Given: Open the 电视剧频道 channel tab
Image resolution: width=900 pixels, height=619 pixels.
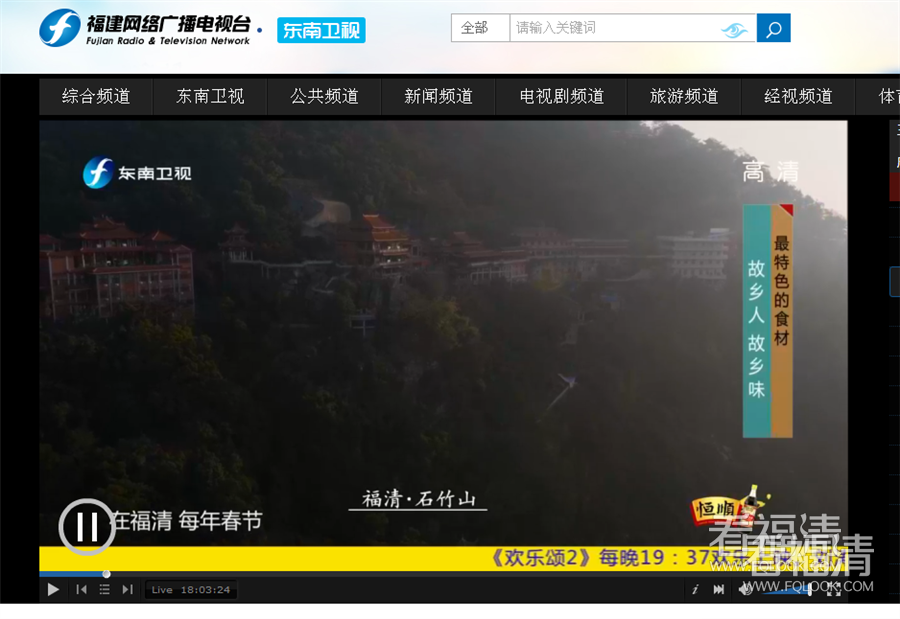Looking at the screenshot, I should [562, 96].
